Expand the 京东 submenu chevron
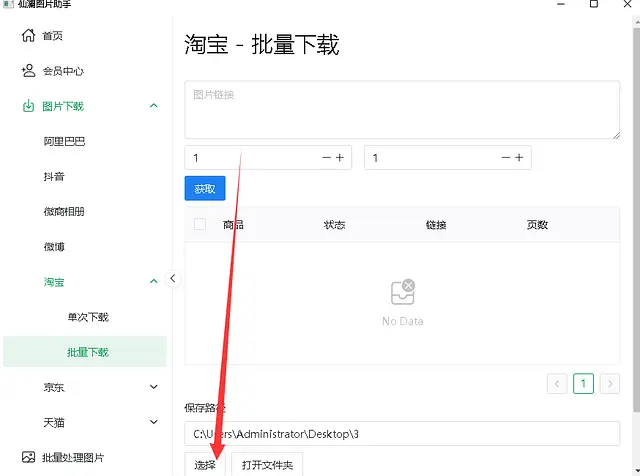The image size is (640, 476). (x=153, y=387)
